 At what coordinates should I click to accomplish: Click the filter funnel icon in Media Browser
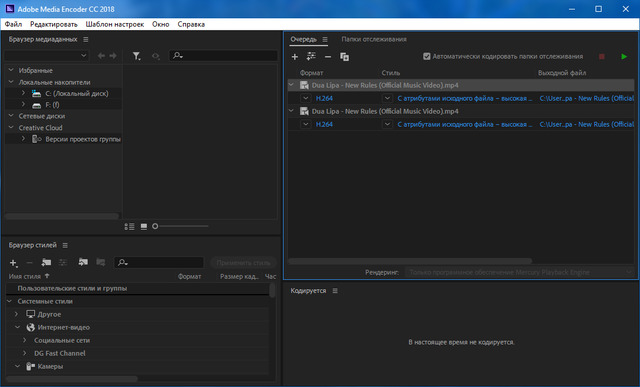tap(137, 56)
